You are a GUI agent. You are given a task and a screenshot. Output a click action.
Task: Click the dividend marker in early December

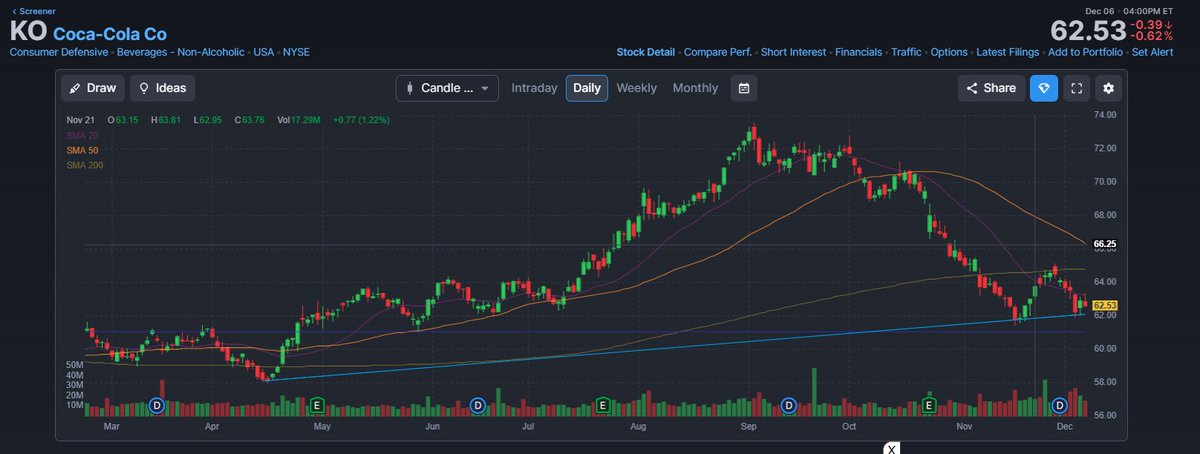1061,405
